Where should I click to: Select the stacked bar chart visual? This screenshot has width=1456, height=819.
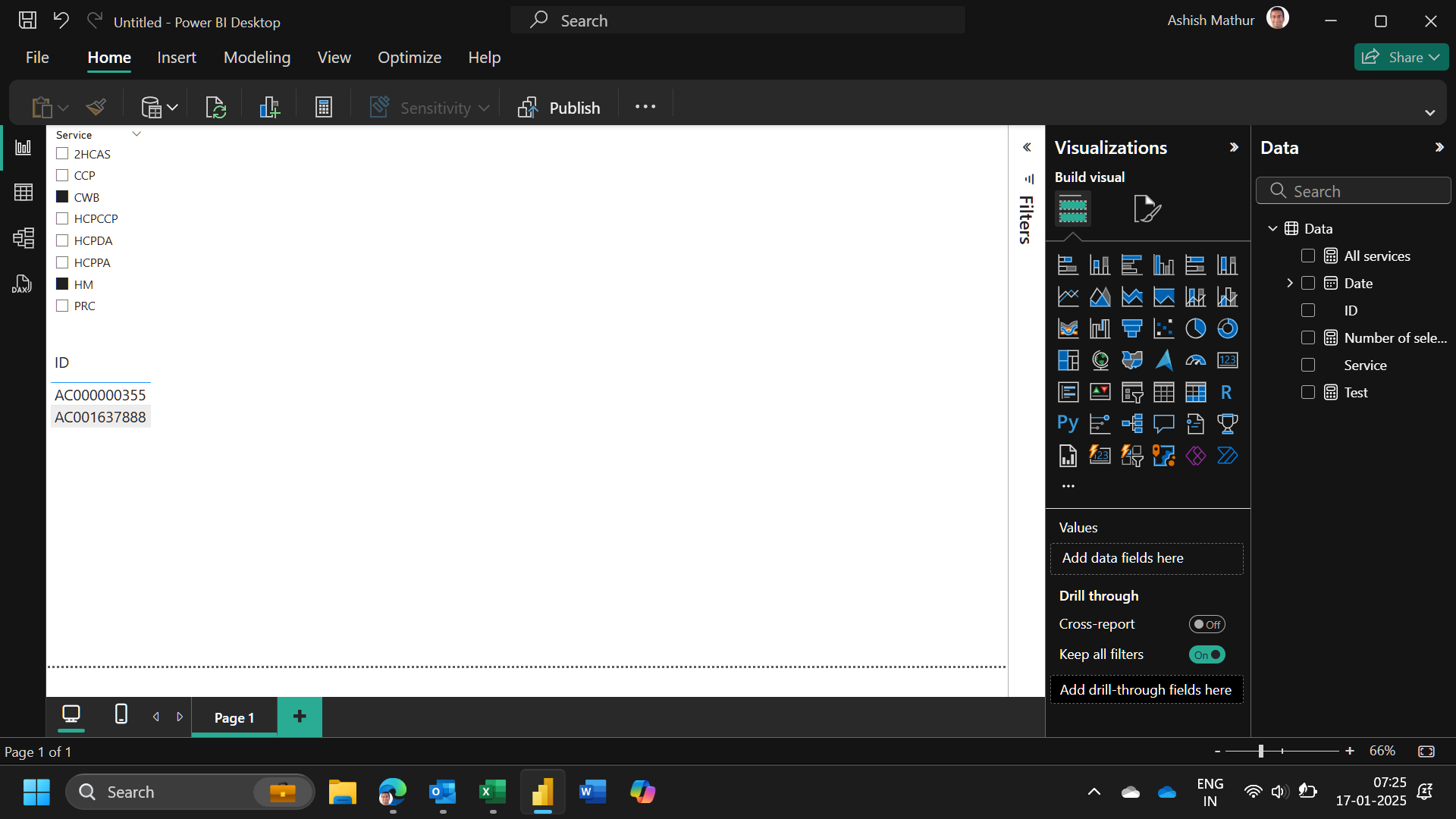click(1068, 265)
